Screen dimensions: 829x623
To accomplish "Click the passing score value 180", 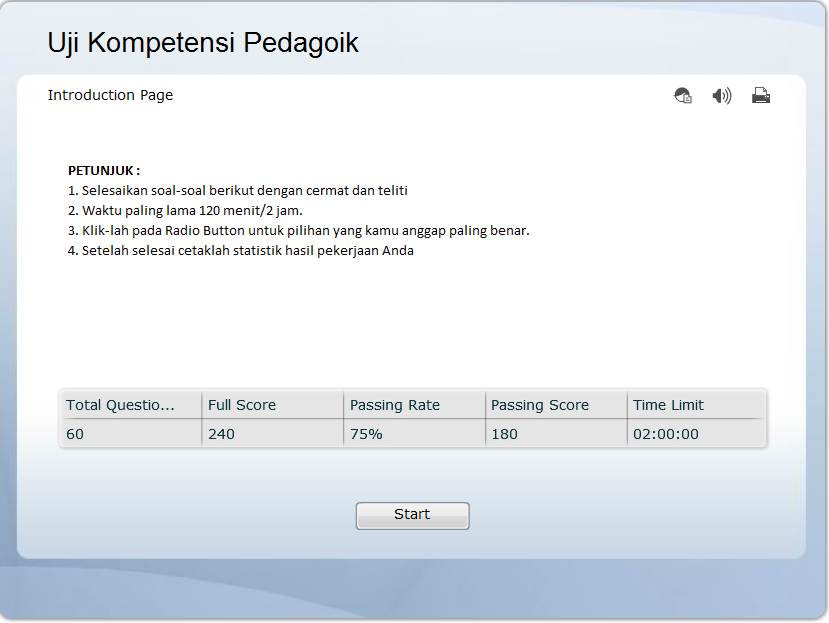I will (x=504, y=434).
